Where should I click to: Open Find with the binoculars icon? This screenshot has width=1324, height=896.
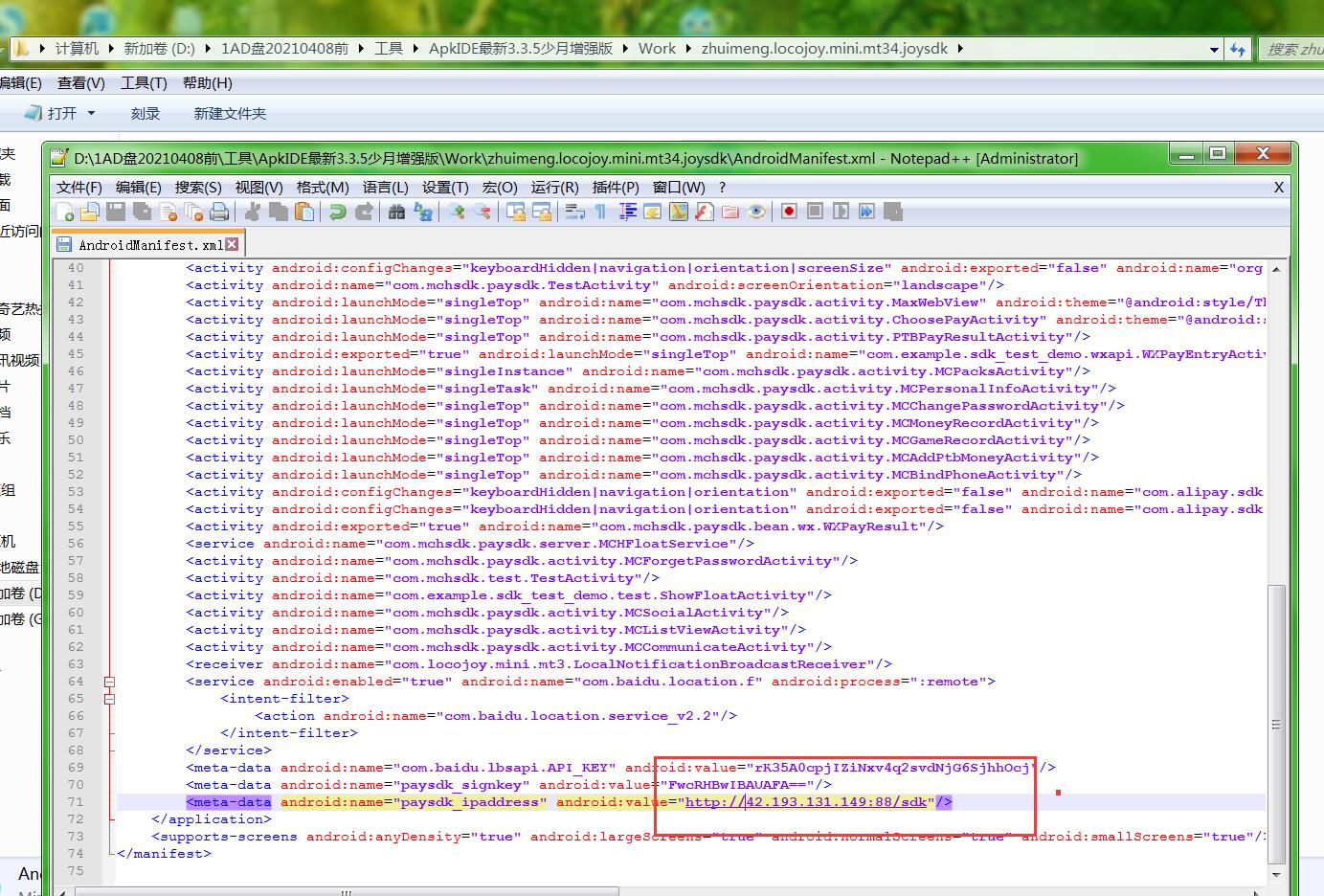click(x=396, y=213)
